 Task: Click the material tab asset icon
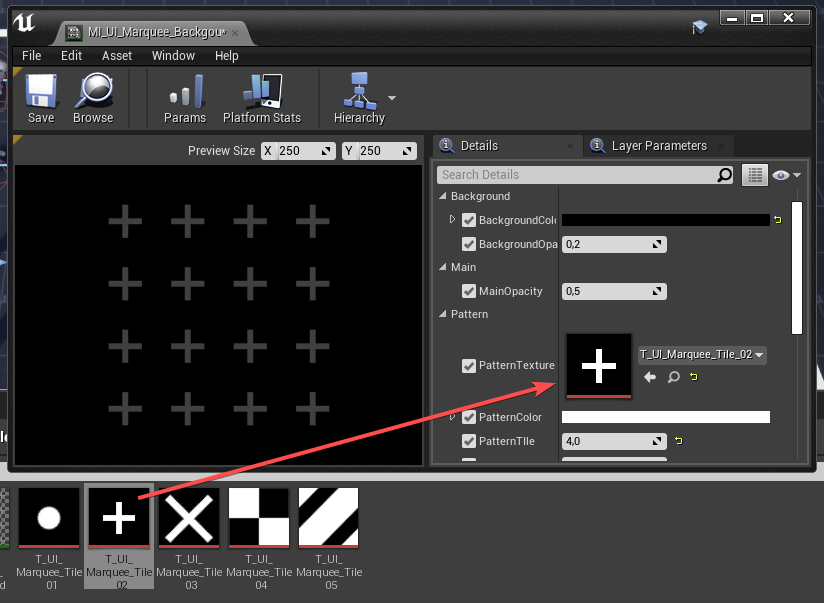click(x=74, y=33)
